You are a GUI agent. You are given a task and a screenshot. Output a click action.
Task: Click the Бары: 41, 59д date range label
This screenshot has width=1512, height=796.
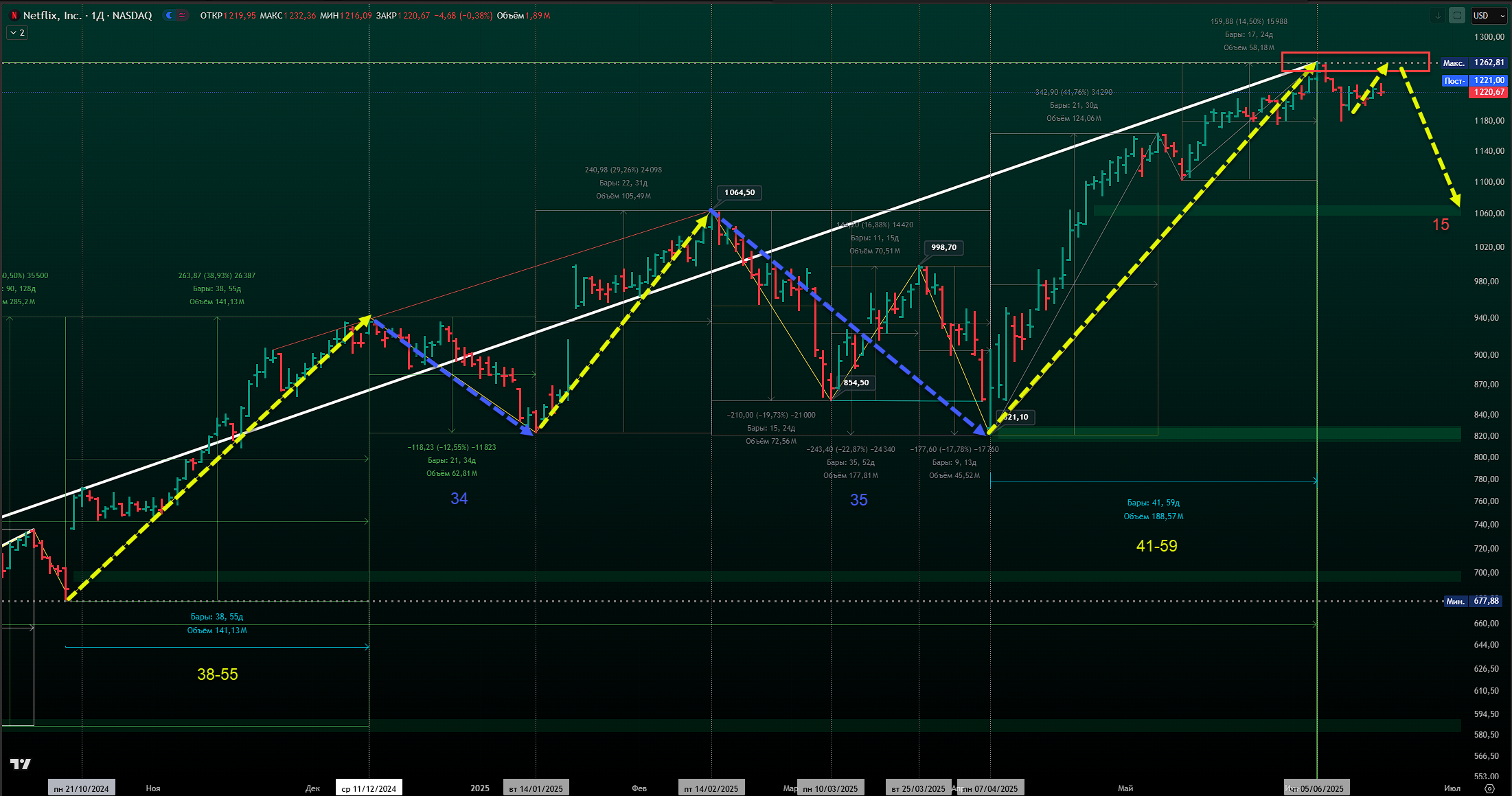[1154, 503]
